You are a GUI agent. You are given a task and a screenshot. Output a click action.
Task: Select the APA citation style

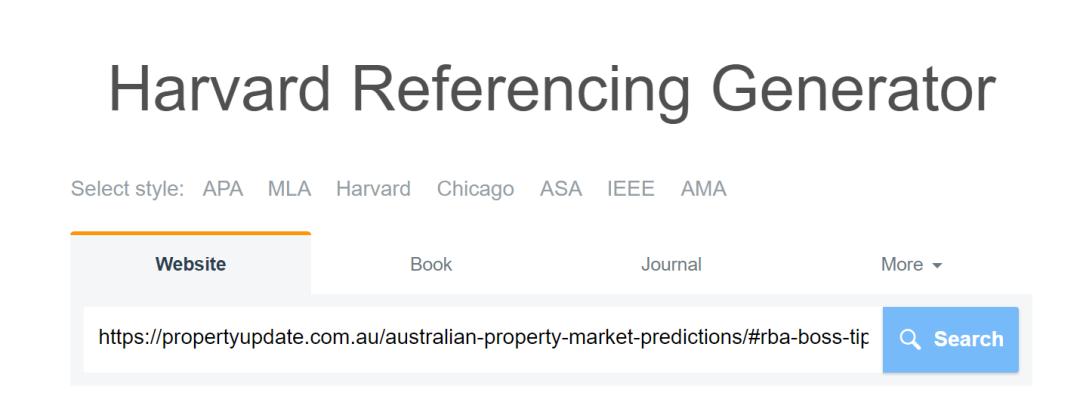tap(222, 189)
